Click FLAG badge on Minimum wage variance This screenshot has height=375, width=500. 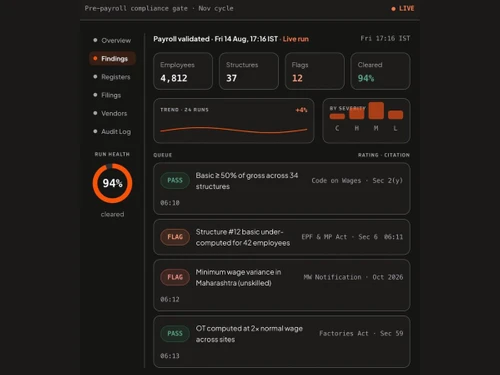click(175, 277)
